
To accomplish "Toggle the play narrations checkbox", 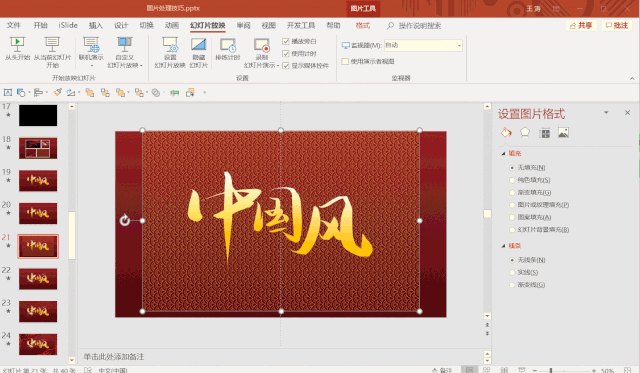I will 286,41.
